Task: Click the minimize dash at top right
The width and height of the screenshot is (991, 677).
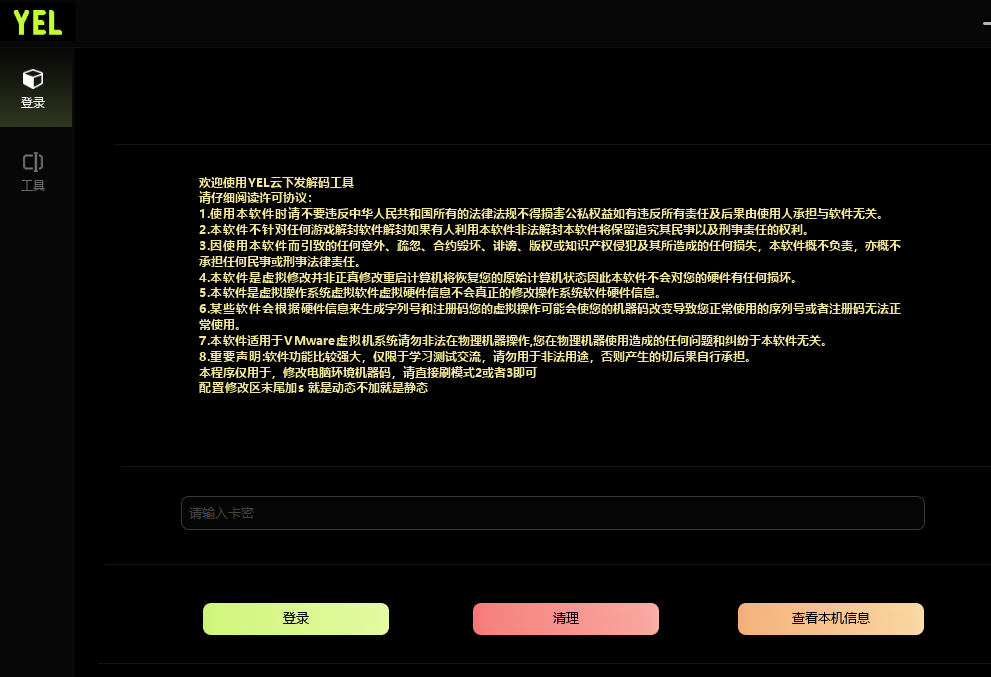Action: (x=985, y=22)
